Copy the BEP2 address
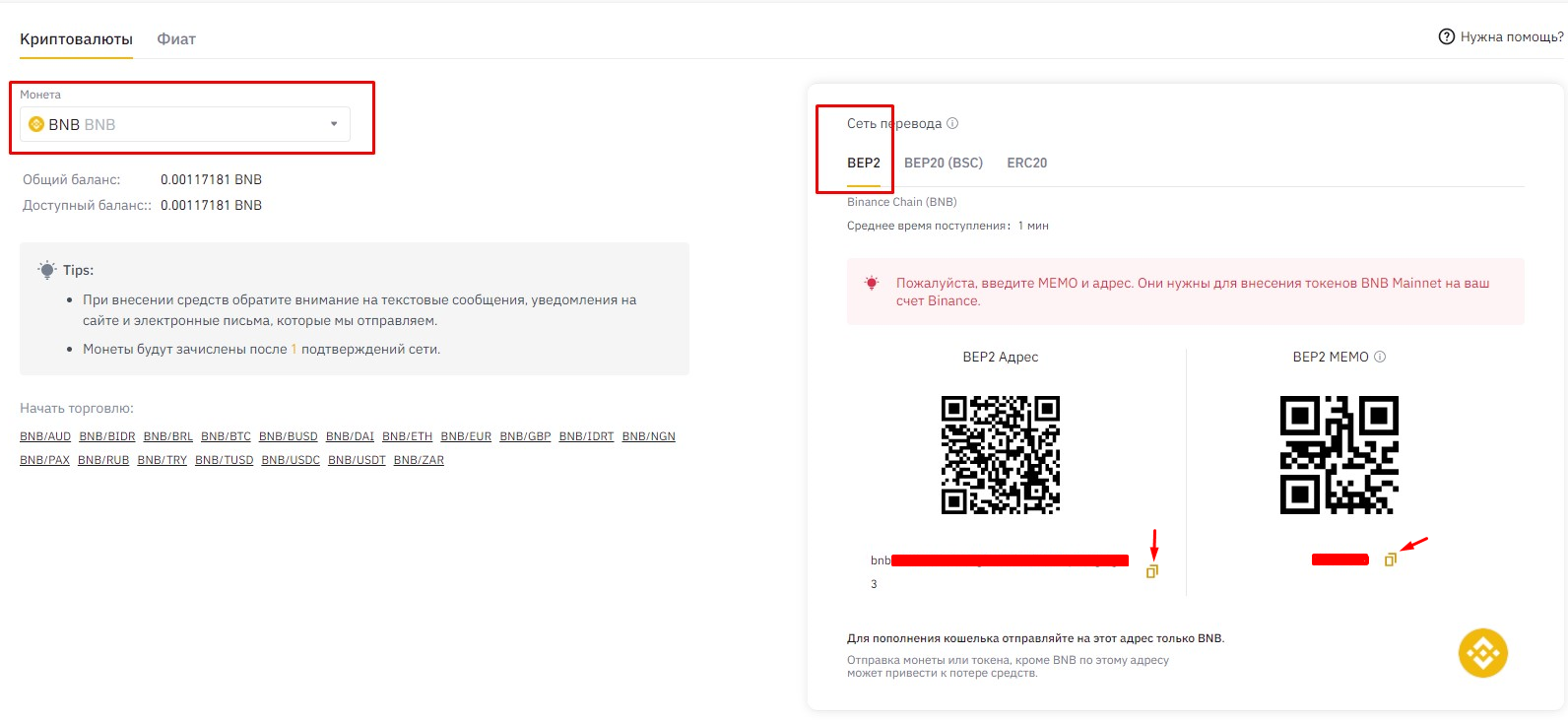 click(1151, 571)
